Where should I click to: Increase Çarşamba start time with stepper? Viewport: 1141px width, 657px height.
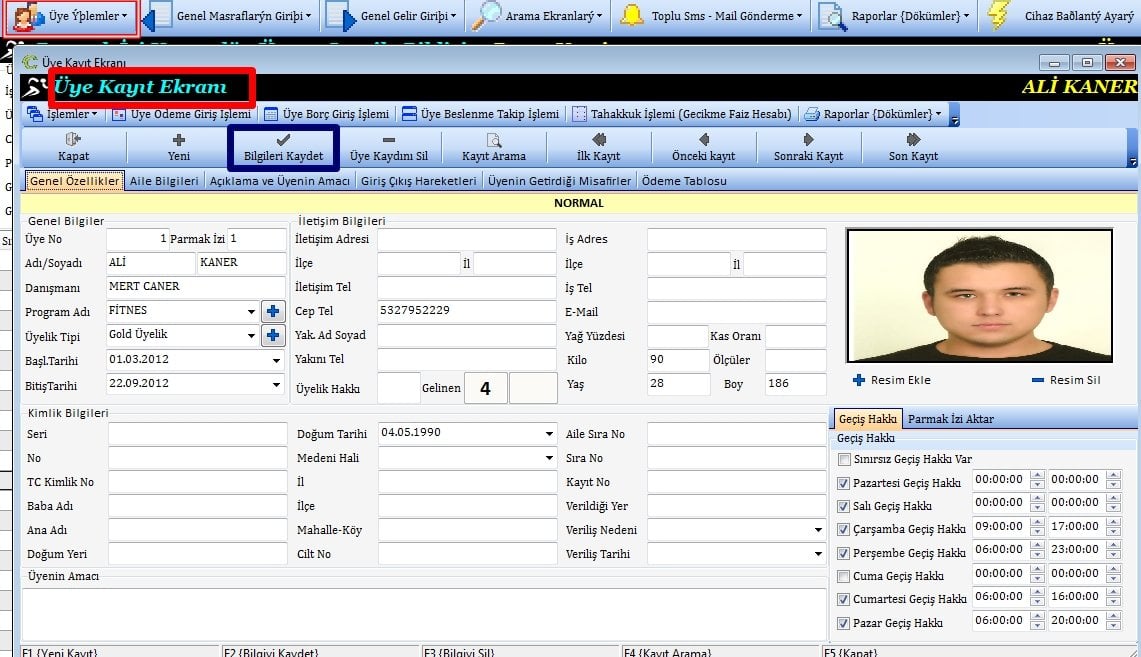[1037, 521]
